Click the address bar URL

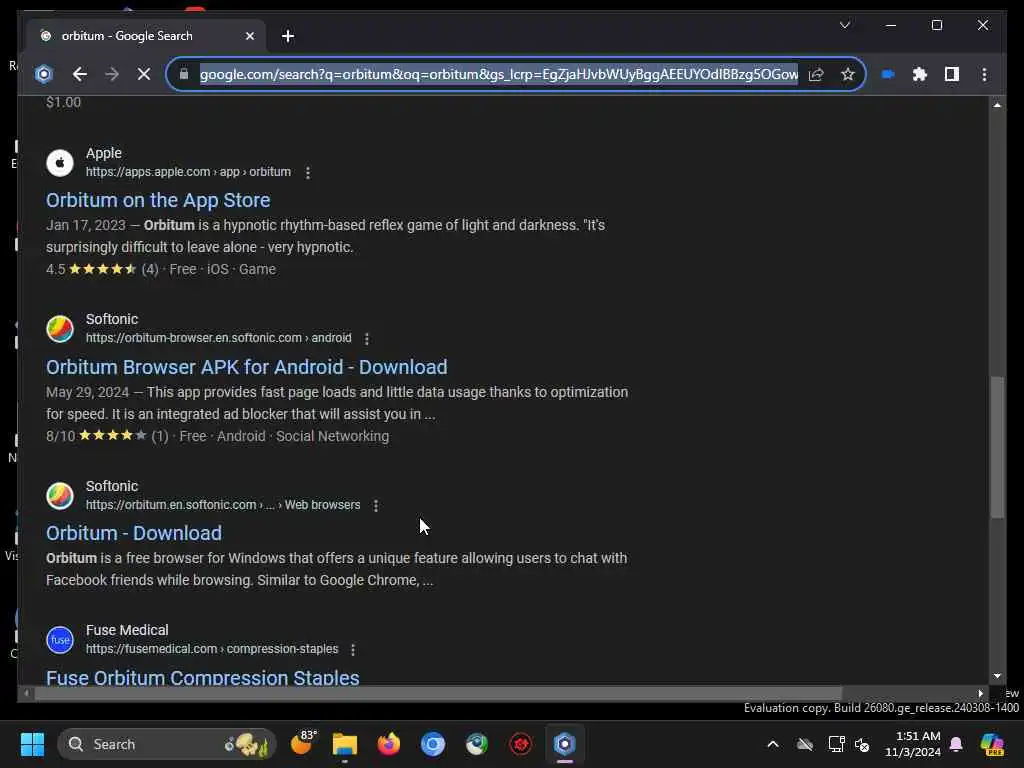(499, 74)
